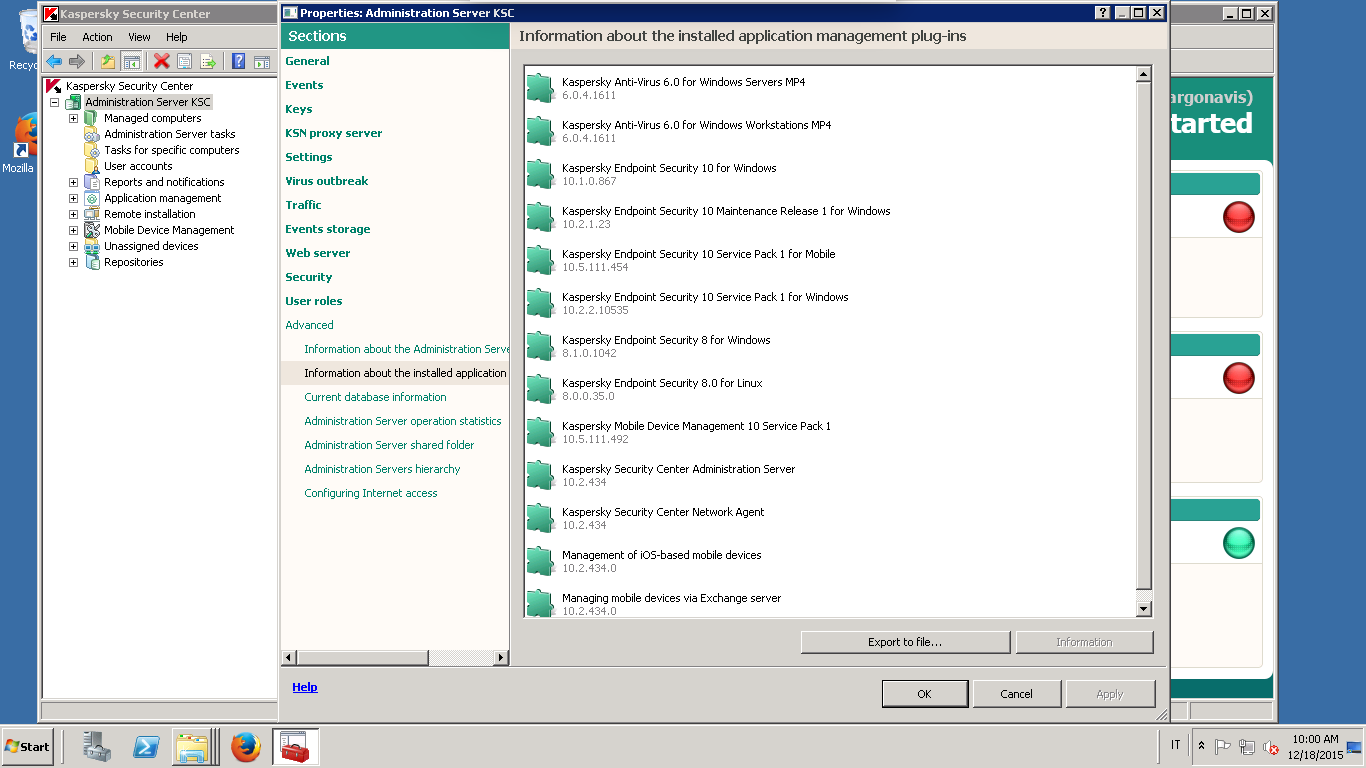Expand the Repositories node
The height and width of the screenshot is (768, 1366).
coord(73,262)
